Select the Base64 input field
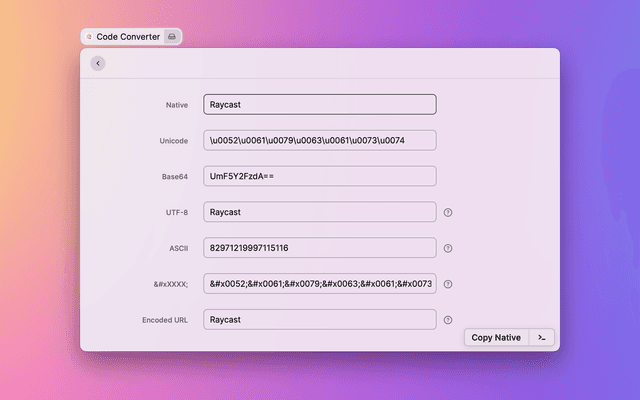The image size is (640, 400). [320, 176]
